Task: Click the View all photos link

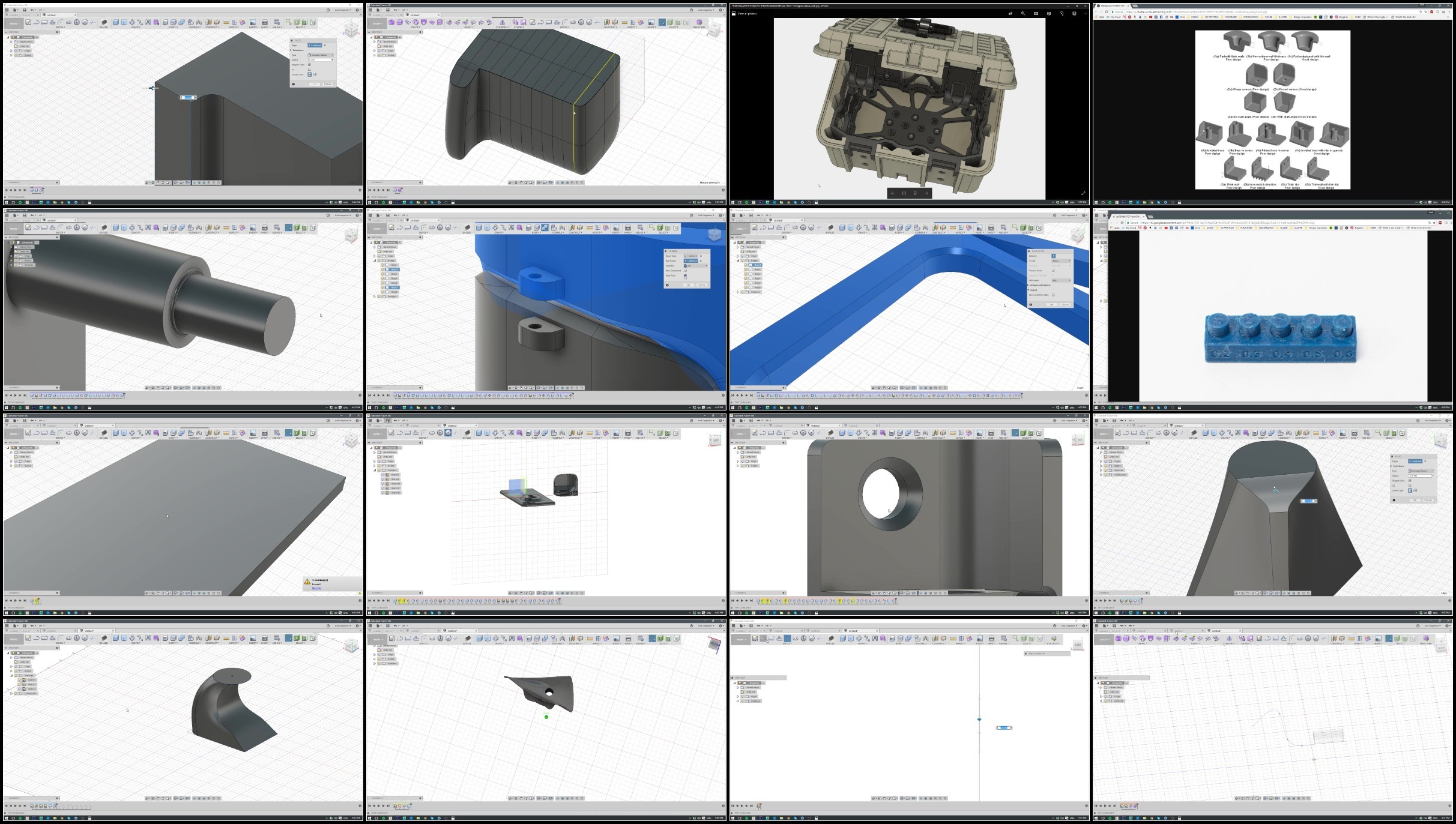Action: [x=747, y=13]
